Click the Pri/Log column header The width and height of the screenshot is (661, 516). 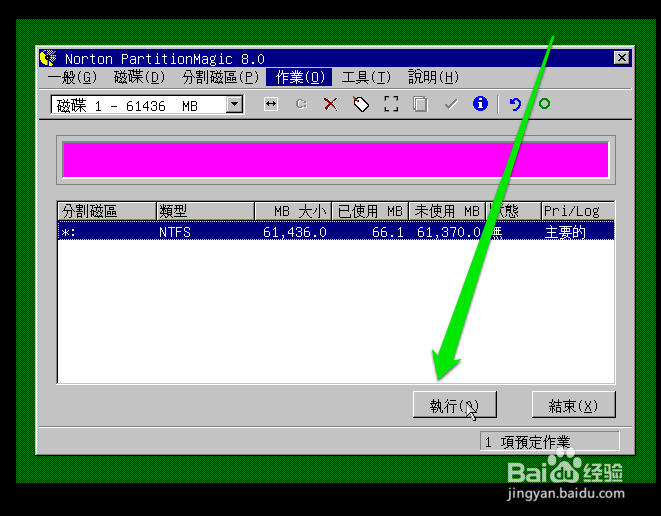pos(578,211)
